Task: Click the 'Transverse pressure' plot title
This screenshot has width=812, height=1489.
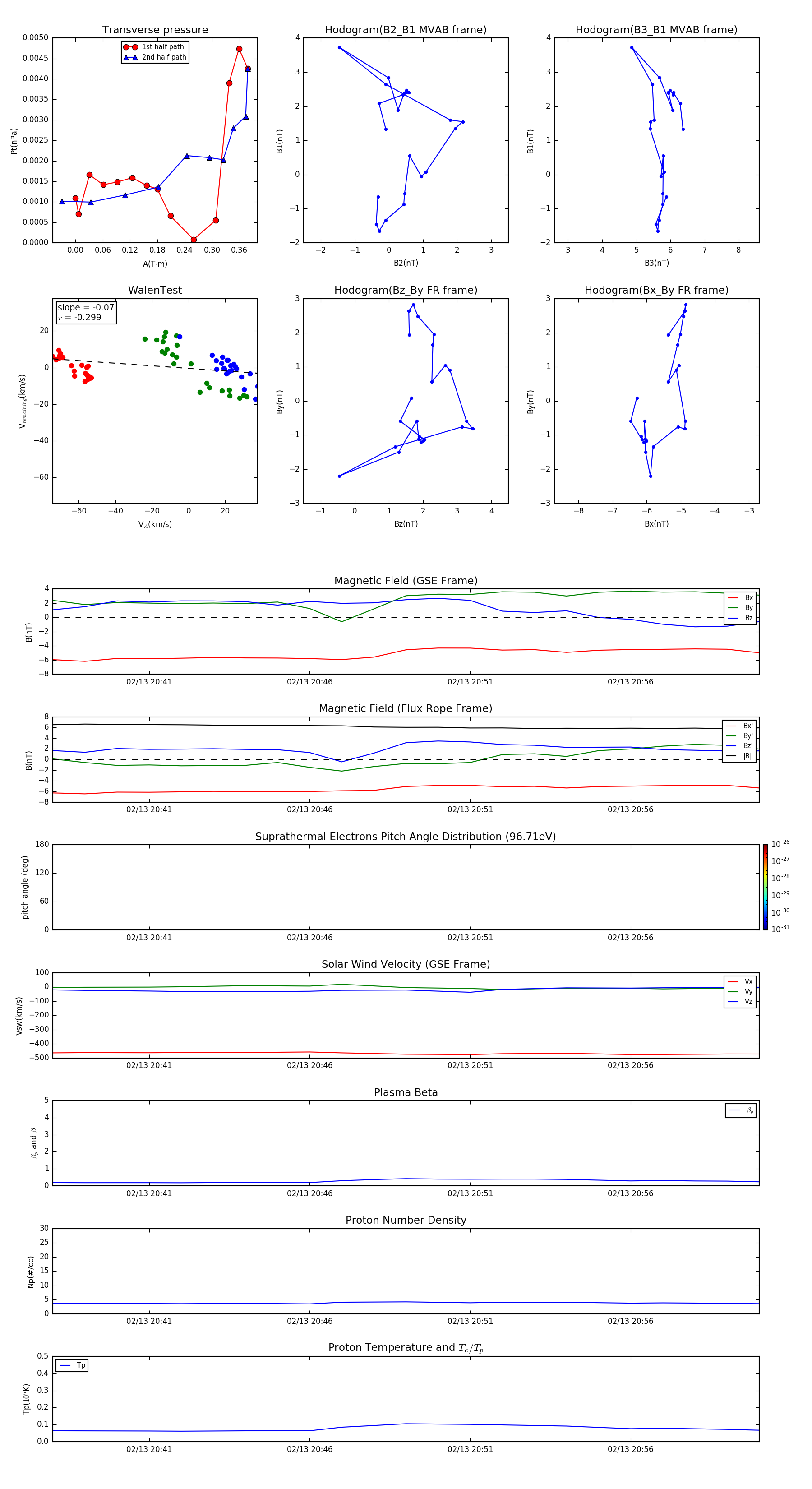Action: 155,30
